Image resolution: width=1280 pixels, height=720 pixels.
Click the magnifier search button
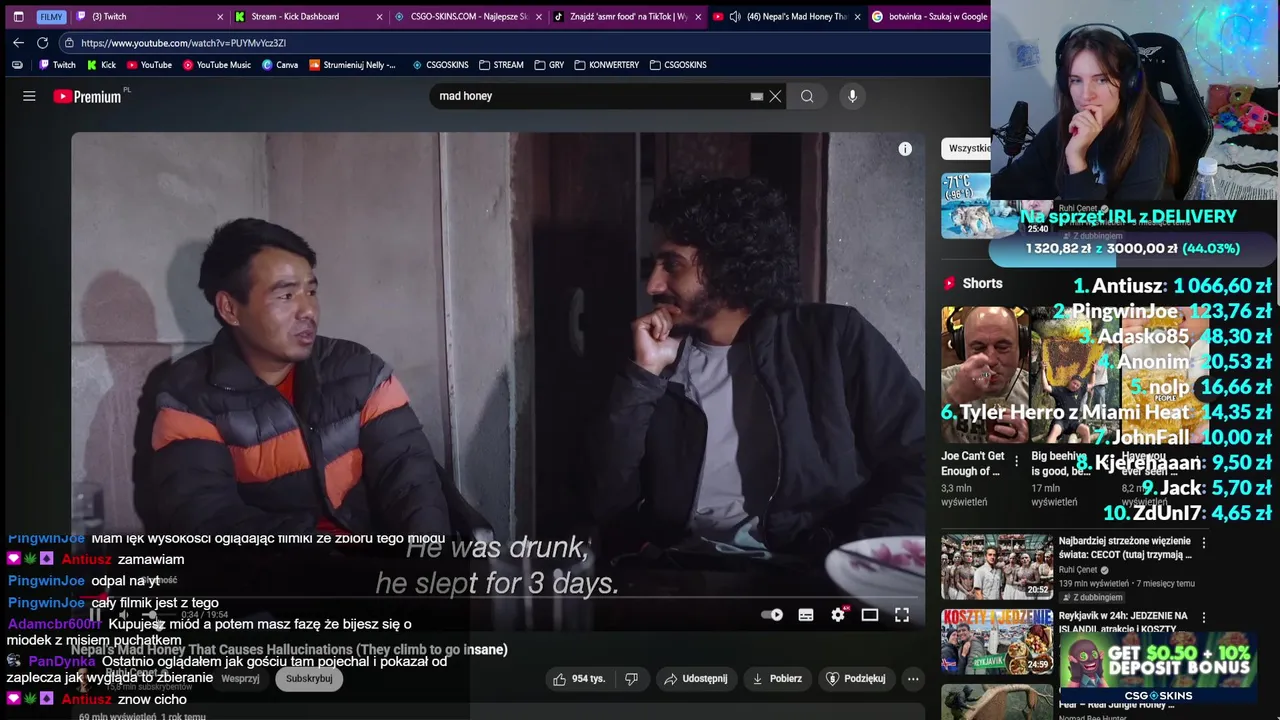[807, 96]
